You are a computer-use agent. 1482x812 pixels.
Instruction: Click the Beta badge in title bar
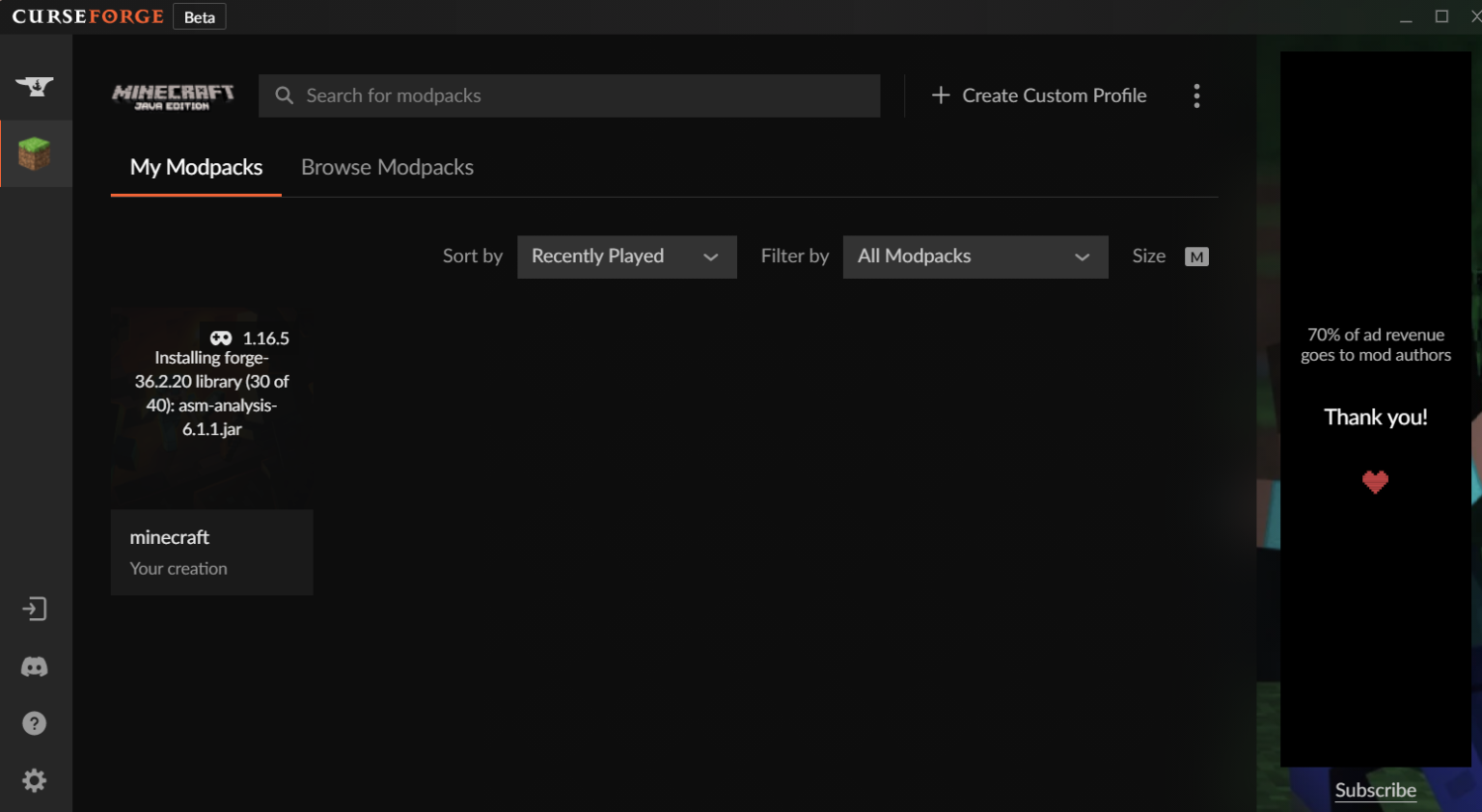(200, 17)
